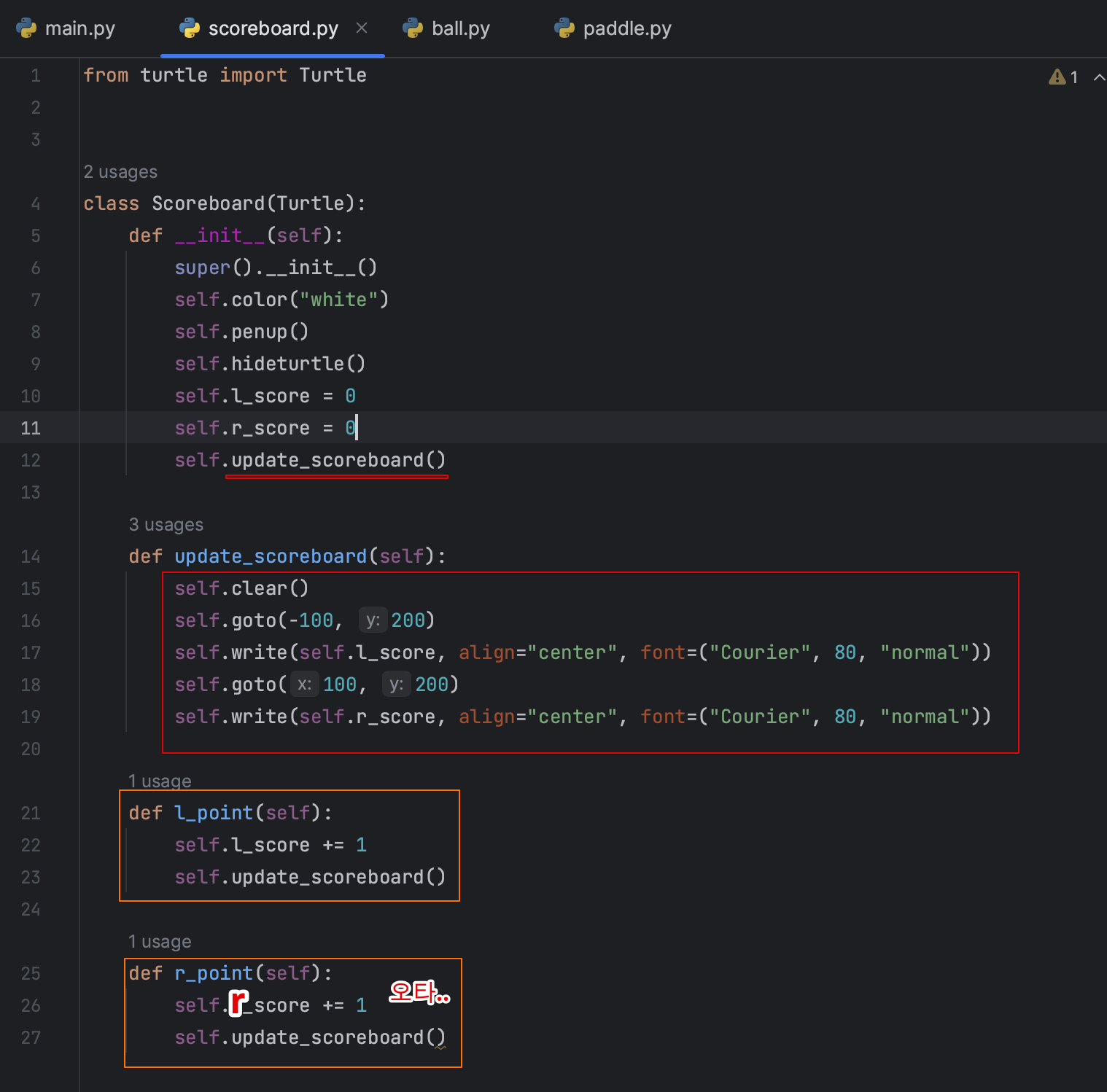
Task: Click 'super().__init__()' on line 6
Action: tap(276, 268)
